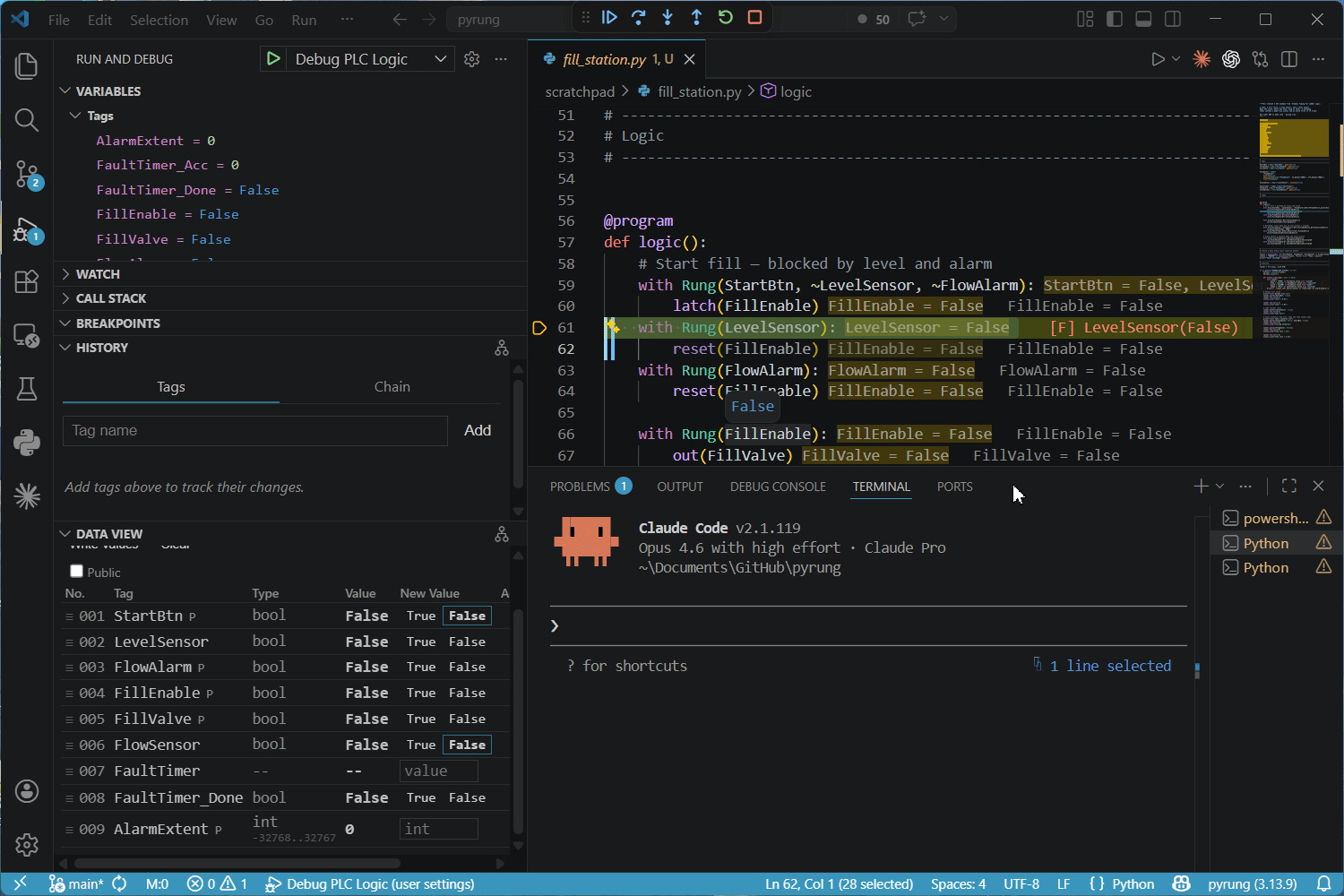Click Continue in the debug toolbar

(609, 18)
